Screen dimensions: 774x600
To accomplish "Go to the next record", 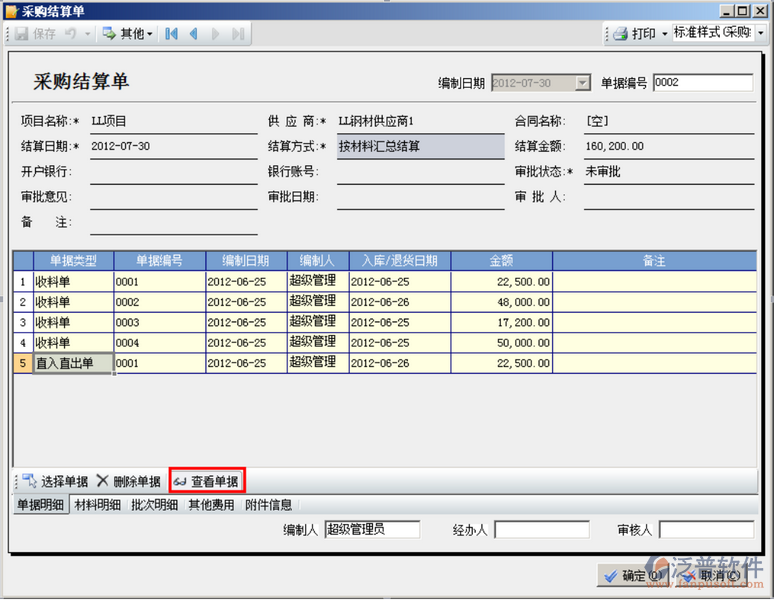I will [216, 33].
